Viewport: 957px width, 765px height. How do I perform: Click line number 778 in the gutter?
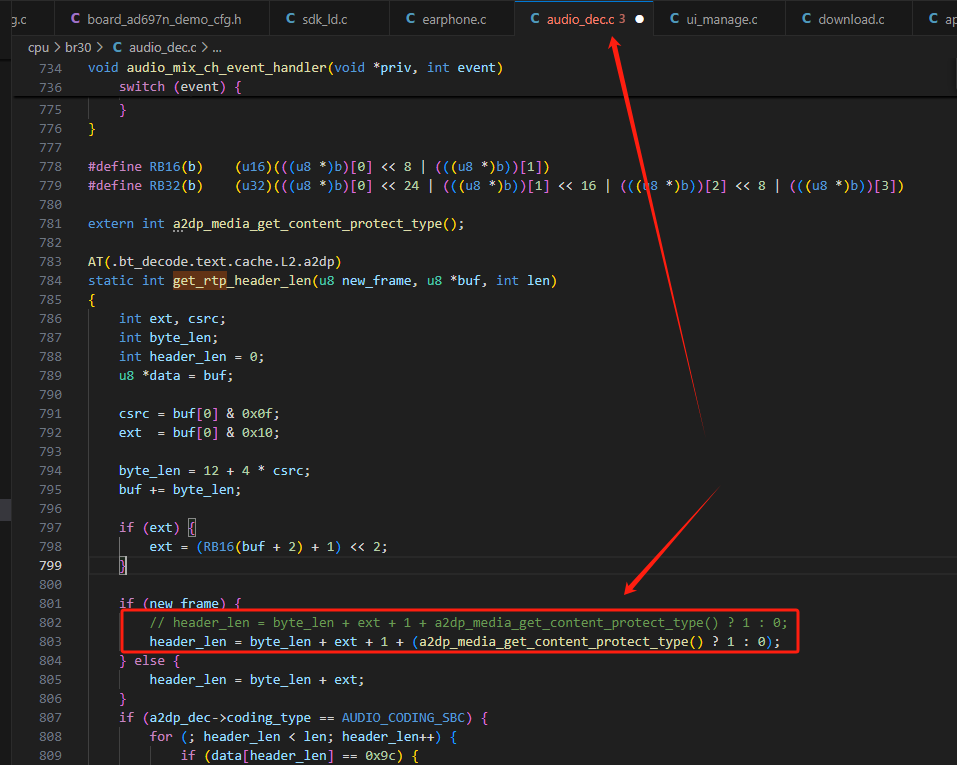[x=50, y=167]
